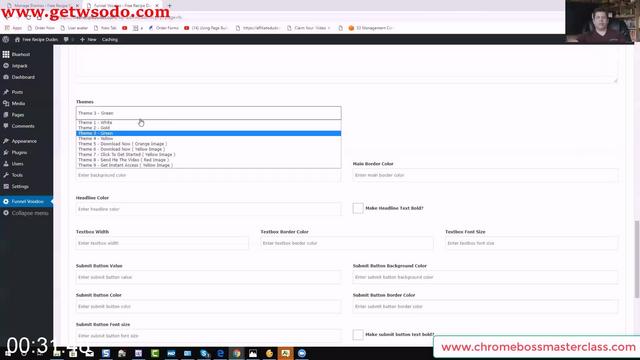This screenshot has width=640, height=360.
Task: Open a new browser tab
Action: (169, 5)
